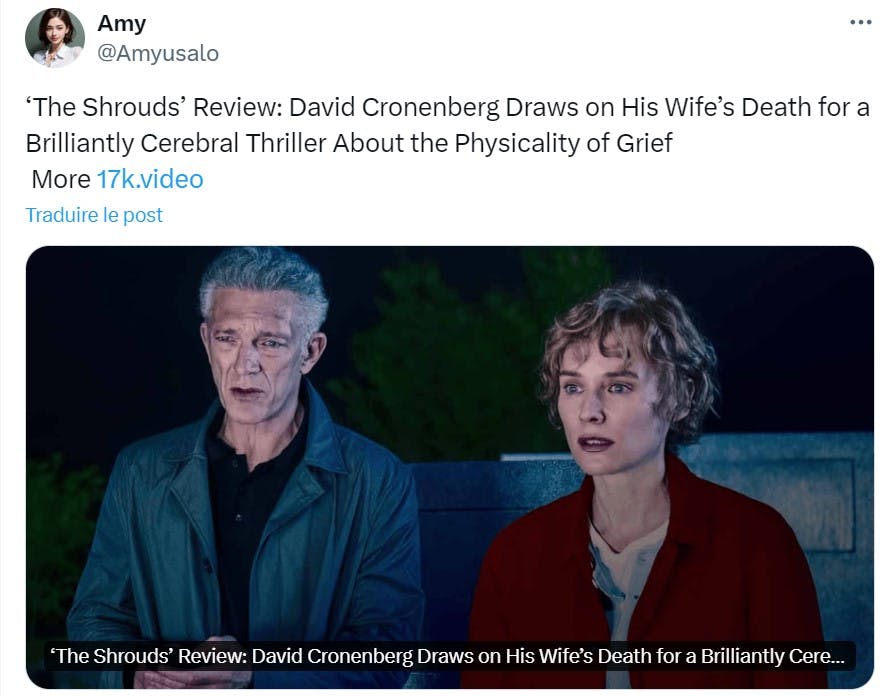Click the word More before the link

tap(61, 179)
